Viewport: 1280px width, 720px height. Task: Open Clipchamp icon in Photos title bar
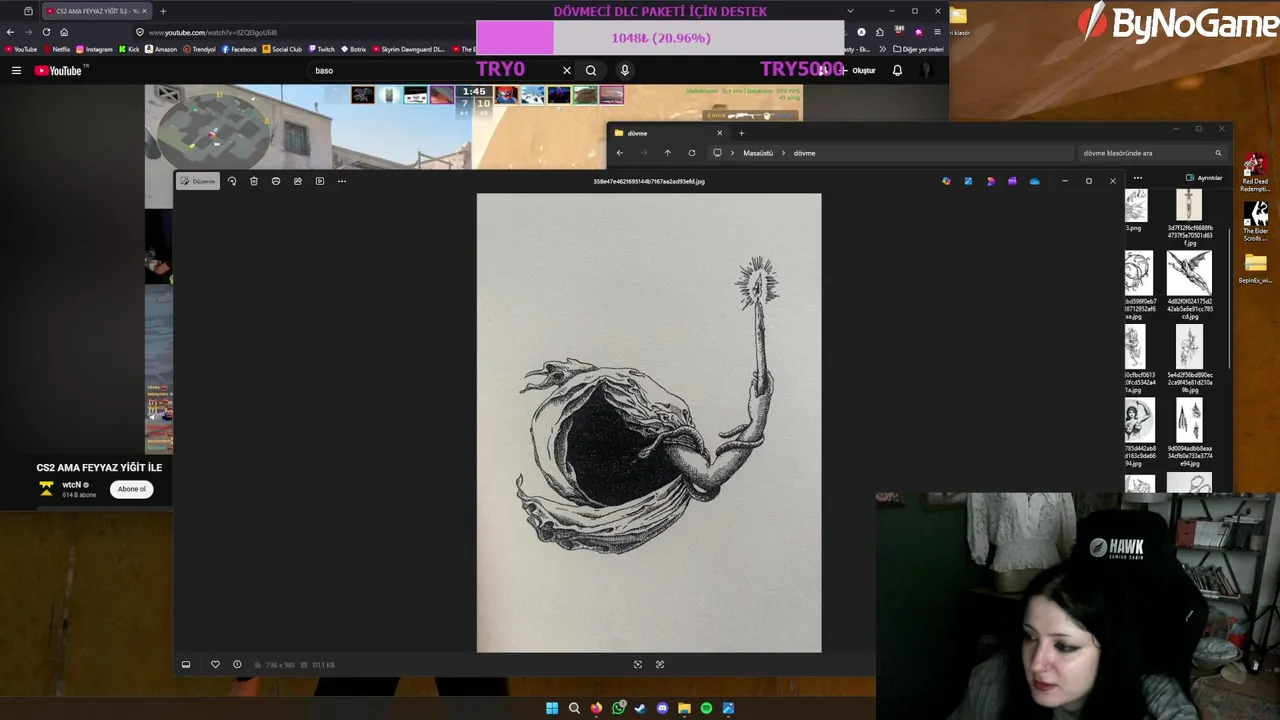coord(1012,181)
